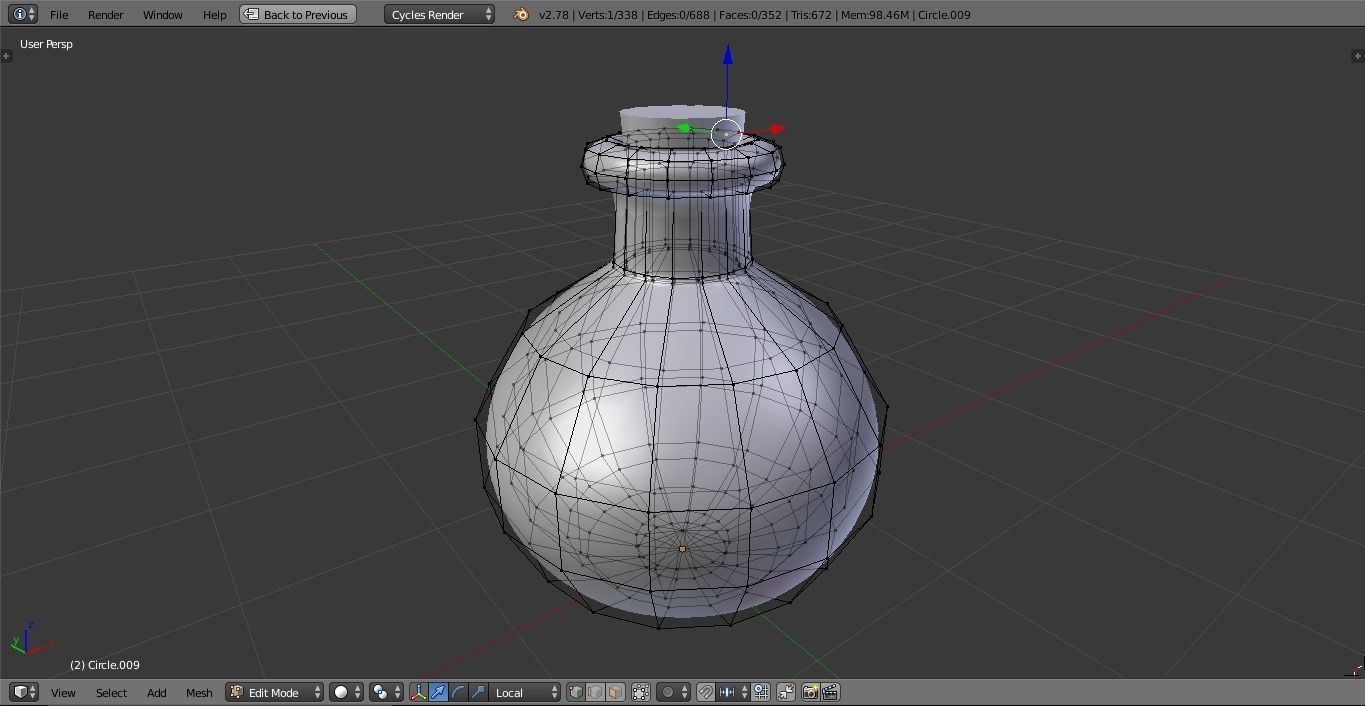The height and width of the screenshot is (706, 1365).
Task: Click the OpenGL render image camera icon
Action: 810,692
